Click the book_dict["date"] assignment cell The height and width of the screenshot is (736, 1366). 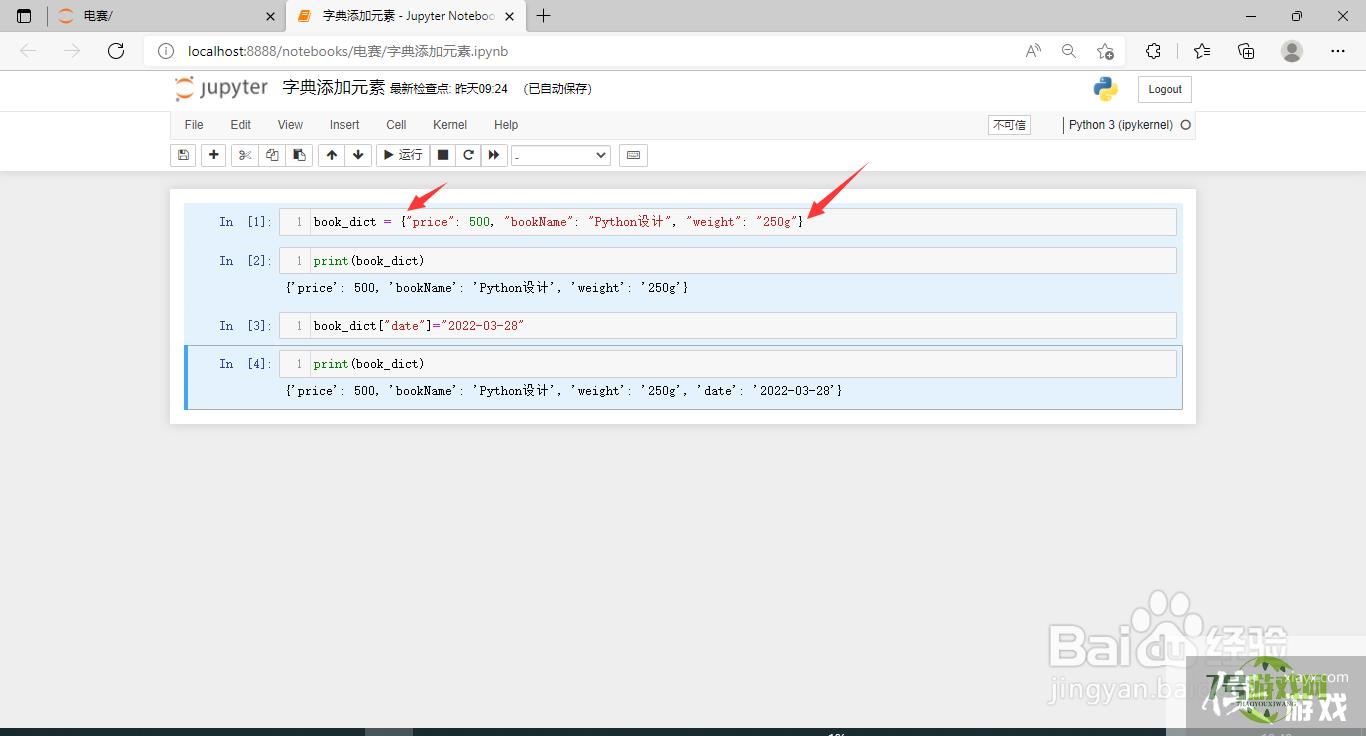pyautogui.click(x=727, y=326)
